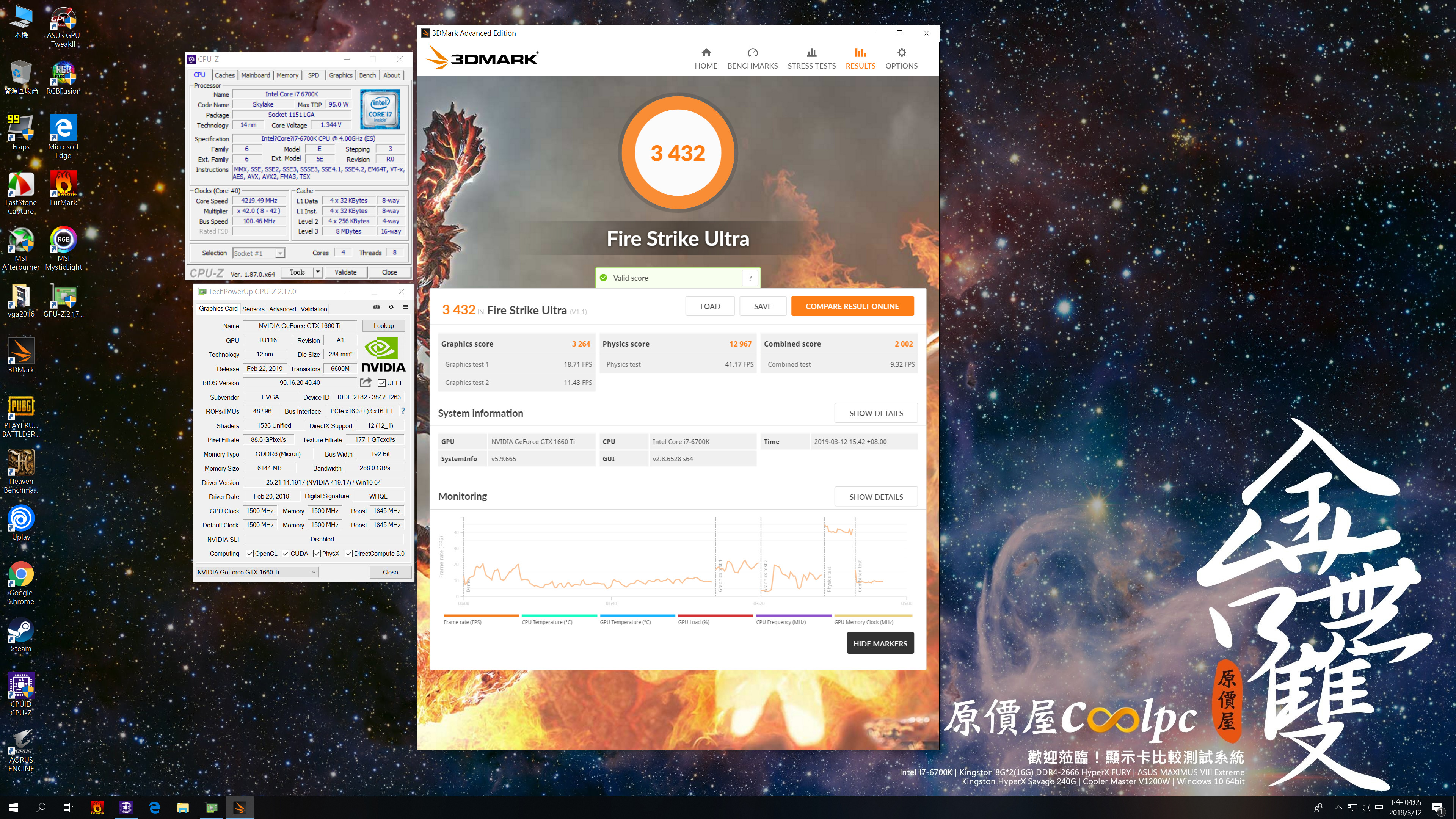Show hidden system tray icons
This screenshot has width=1456, height=819.
[1338, 808]
